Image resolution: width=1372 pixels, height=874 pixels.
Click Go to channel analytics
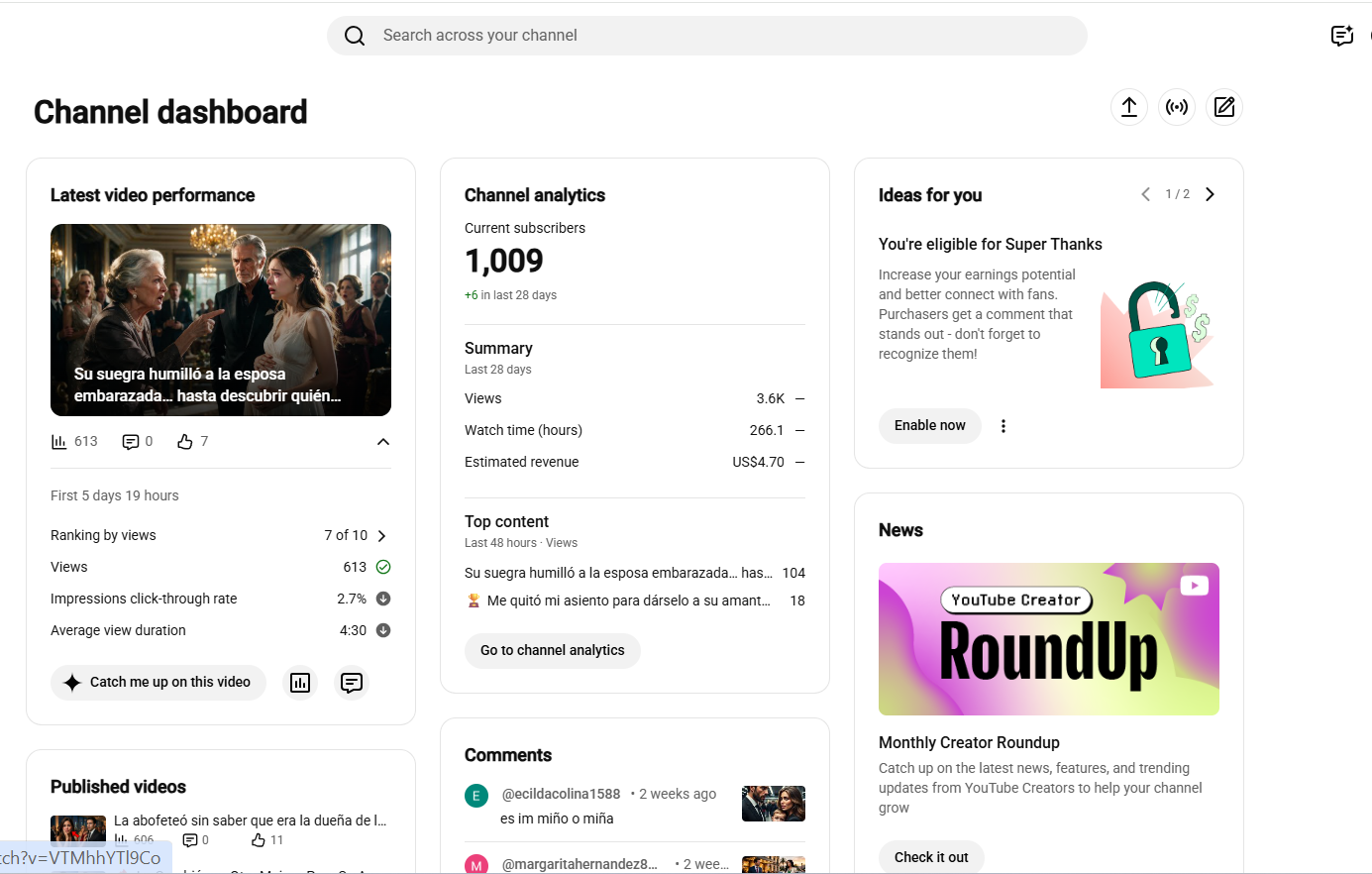pyautogui.click(x=553, y=651)
